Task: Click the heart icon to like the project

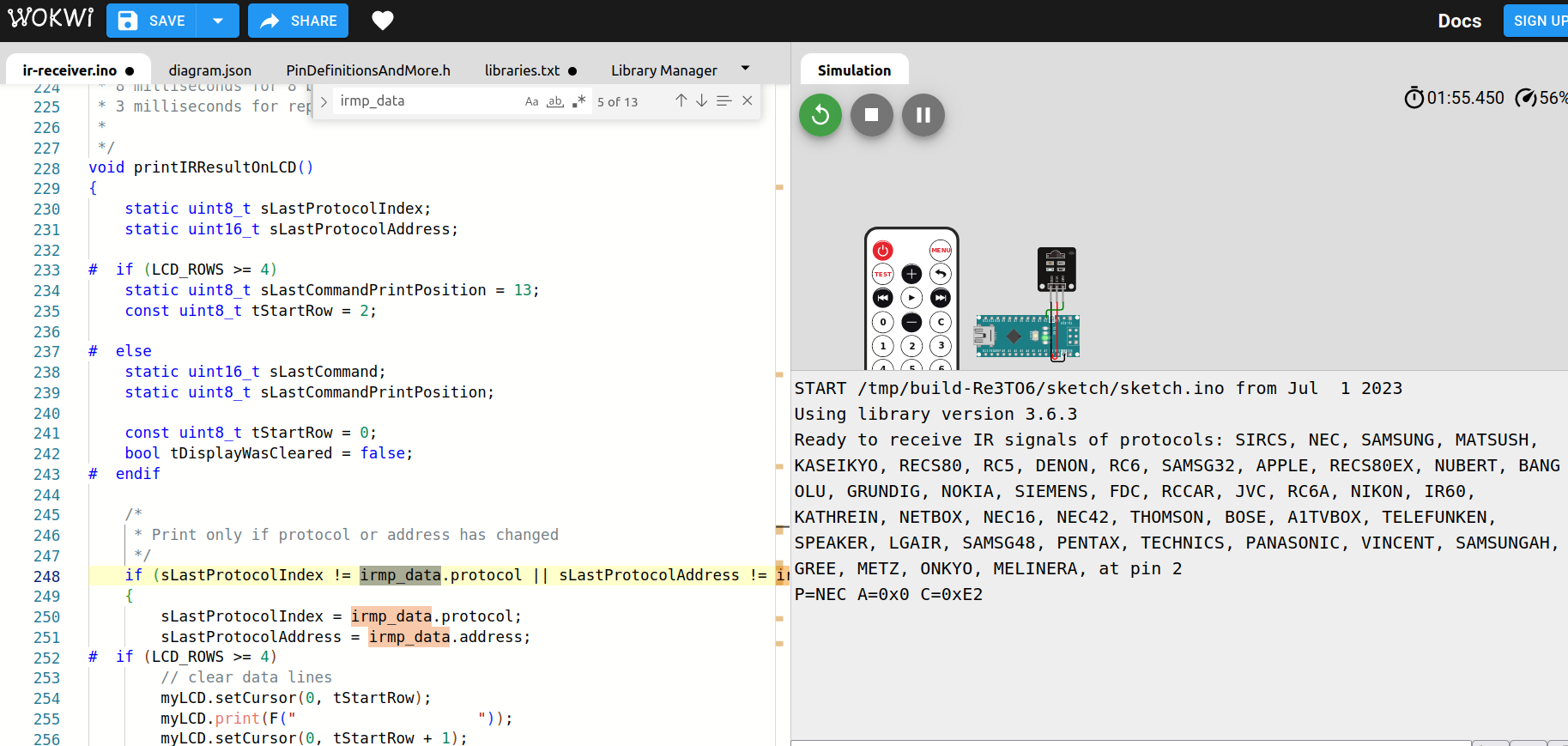Action: tap(383, 21)
